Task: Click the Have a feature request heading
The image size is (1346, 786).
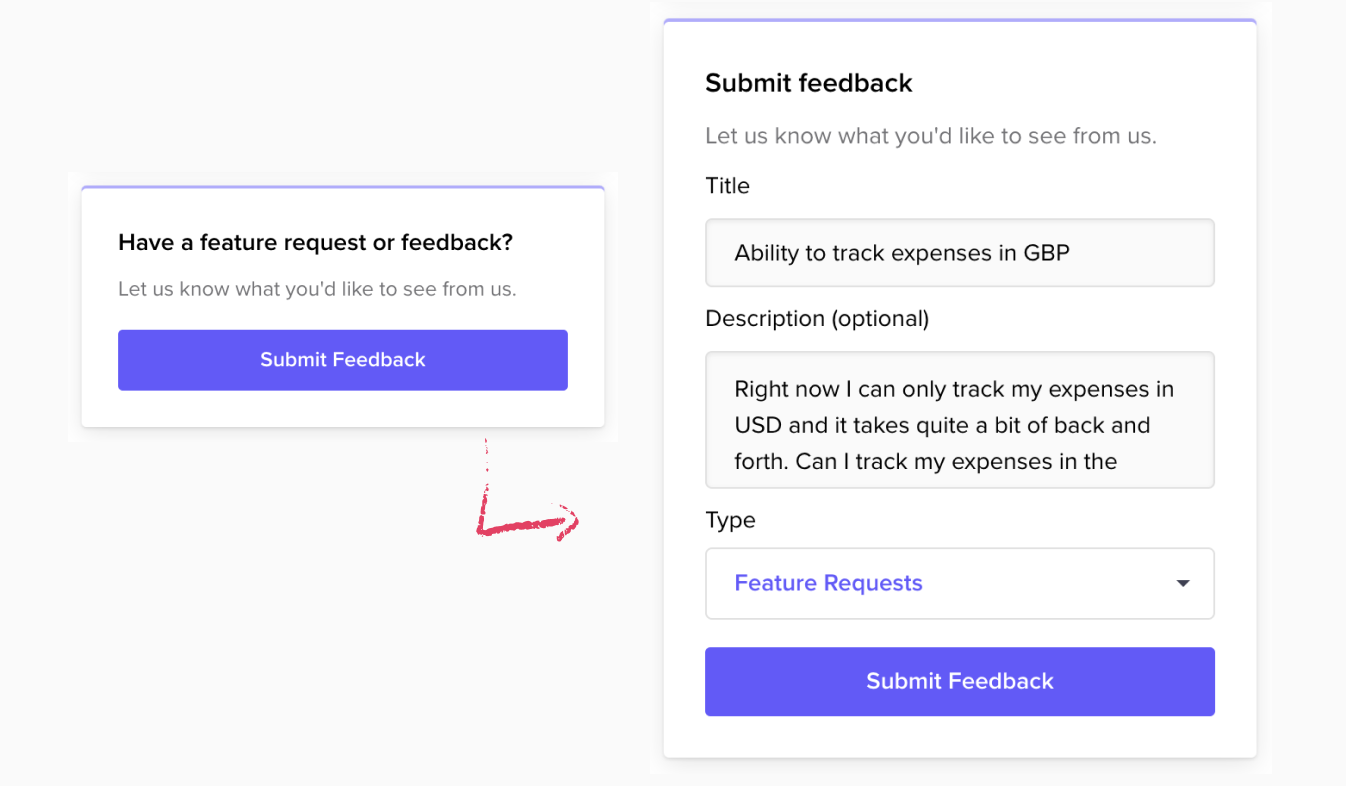Action: click(315, 242)
